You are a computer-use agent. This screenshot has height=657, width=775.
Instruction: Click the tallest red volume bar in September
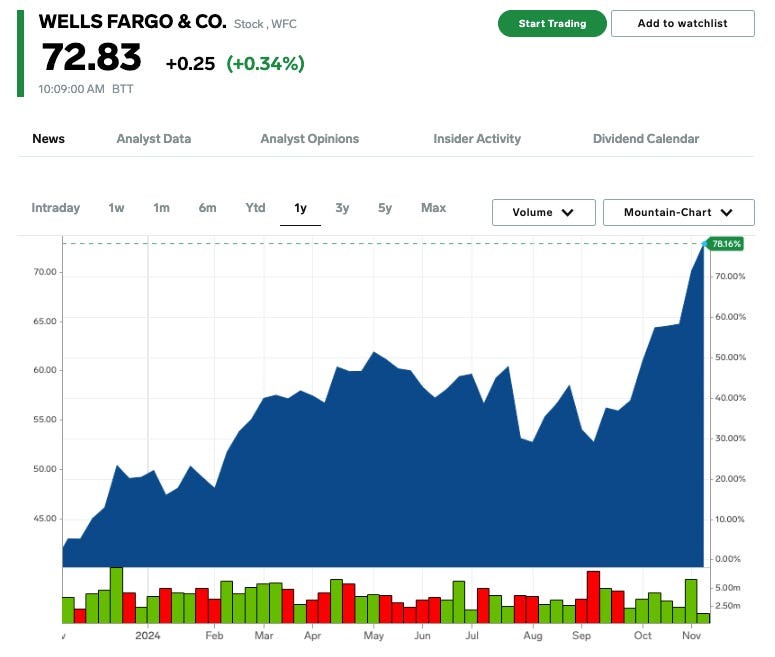tap(593, 597)
